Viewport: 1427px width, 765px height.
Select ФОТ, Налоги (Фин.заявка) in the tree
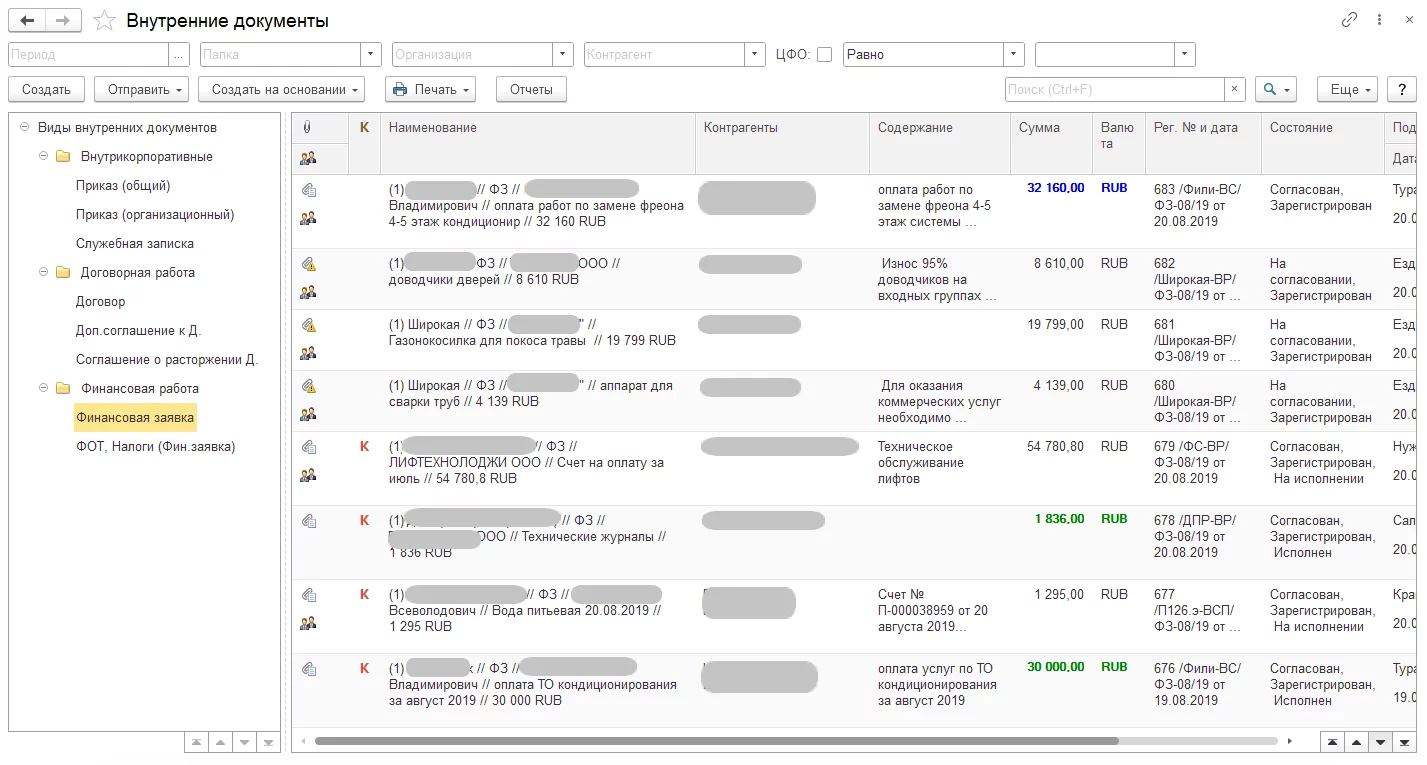(156, 447)
